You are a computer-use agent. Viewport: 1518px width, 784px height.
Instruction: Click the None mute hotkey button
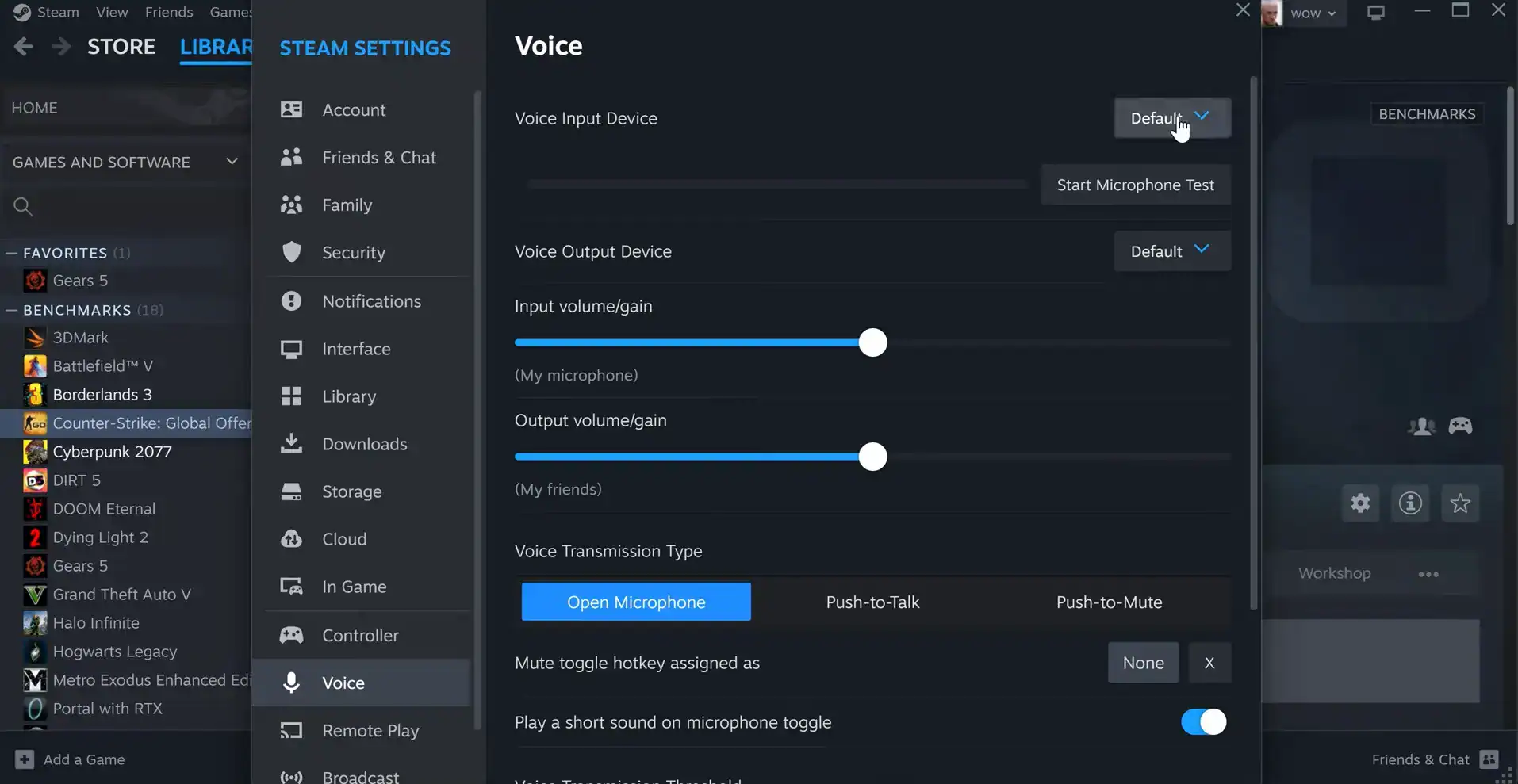coord(1143,663)
